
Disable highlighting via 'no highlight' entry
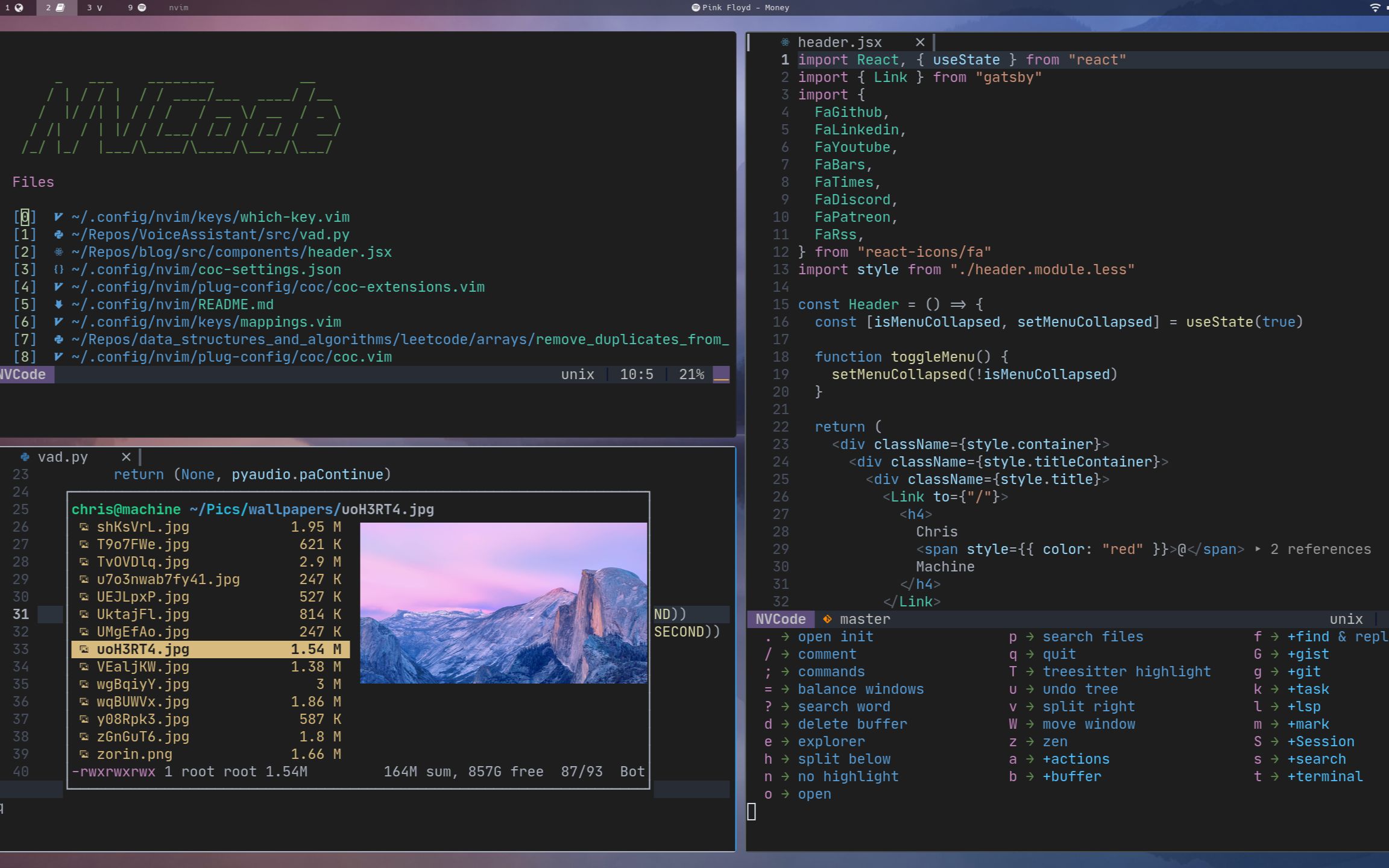coord(848,776)
